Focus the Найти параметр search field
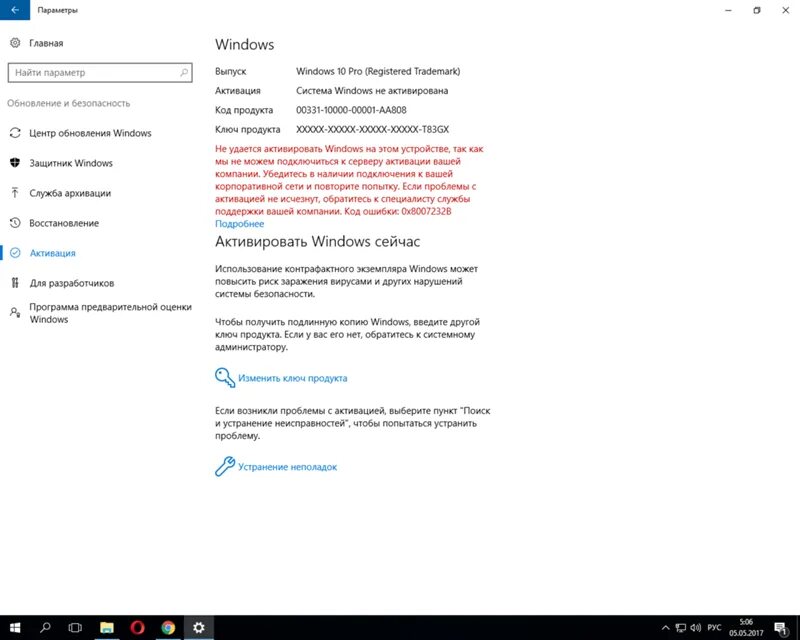This screenshot has width=800, height=640. click(x=100, y=72)
